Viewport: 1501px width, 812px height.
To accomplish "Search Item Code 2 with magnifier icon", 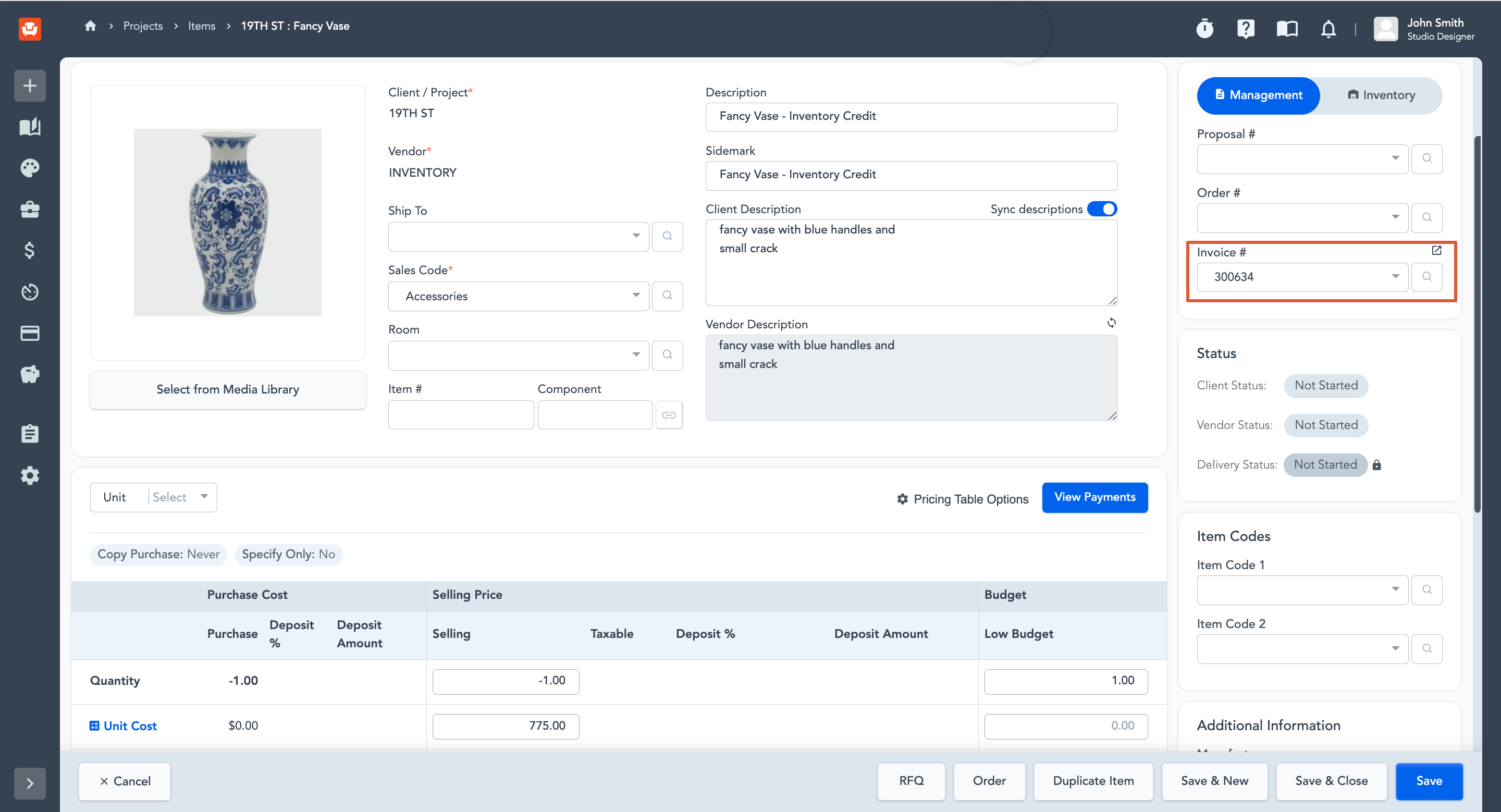I will click(x=1426, y=648).
